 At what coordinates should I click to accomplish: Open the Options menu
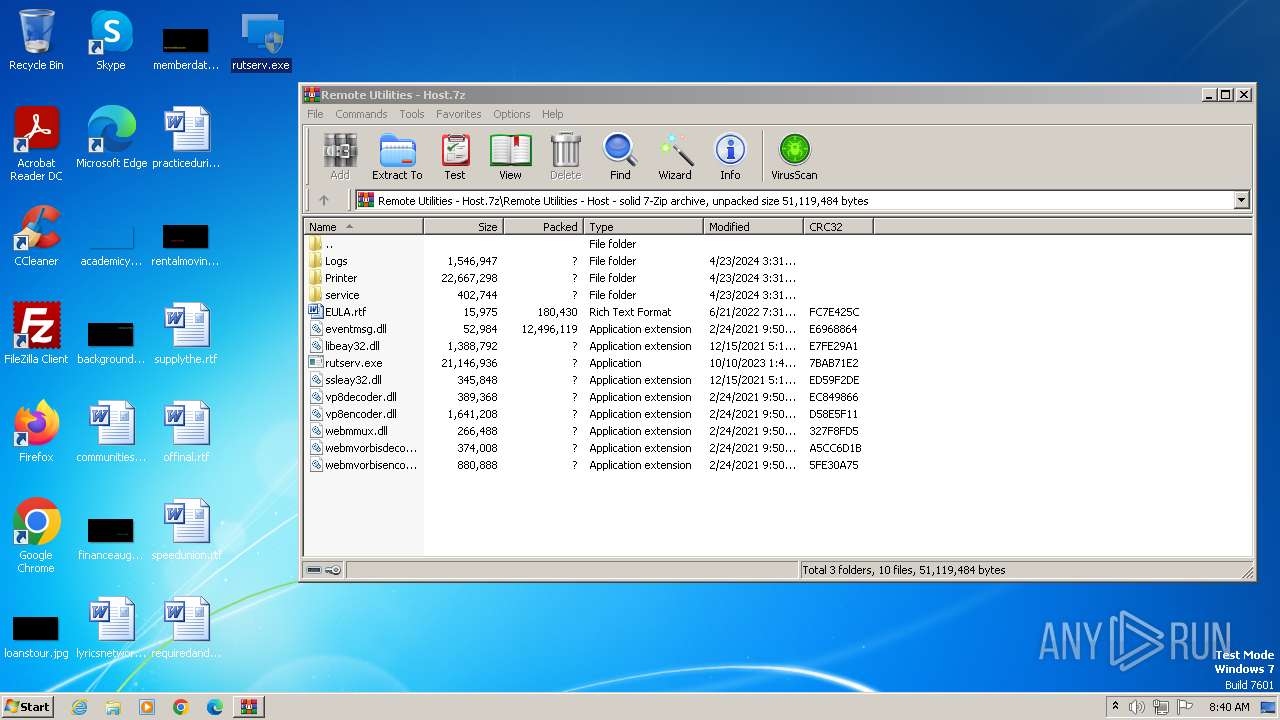click(x=512, y=114)
